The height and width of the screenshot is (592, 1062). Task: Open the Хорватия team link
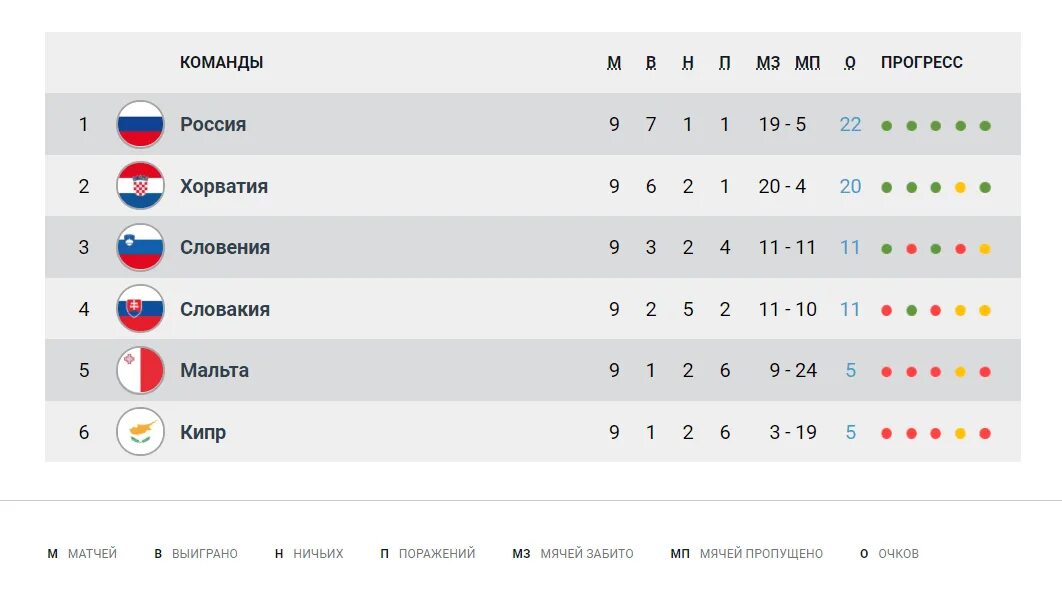click(x=224, y=186)
